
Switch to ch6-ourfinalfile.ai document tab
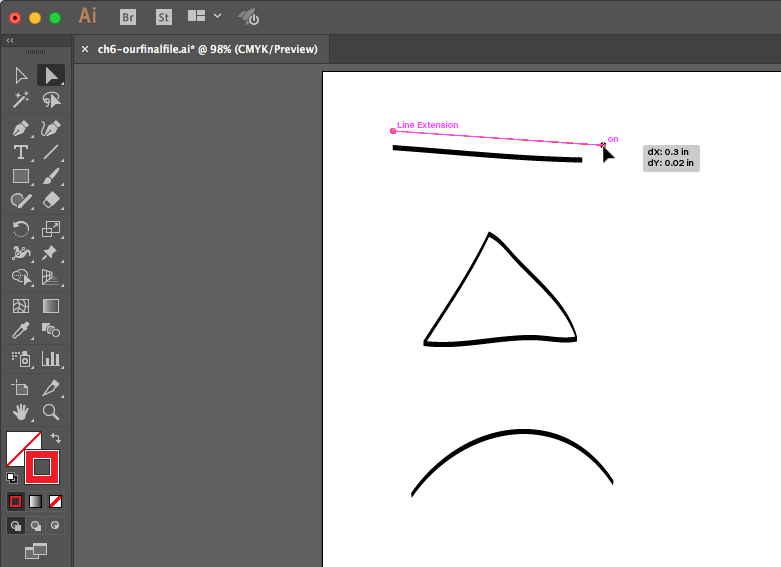tap(208, 48)
